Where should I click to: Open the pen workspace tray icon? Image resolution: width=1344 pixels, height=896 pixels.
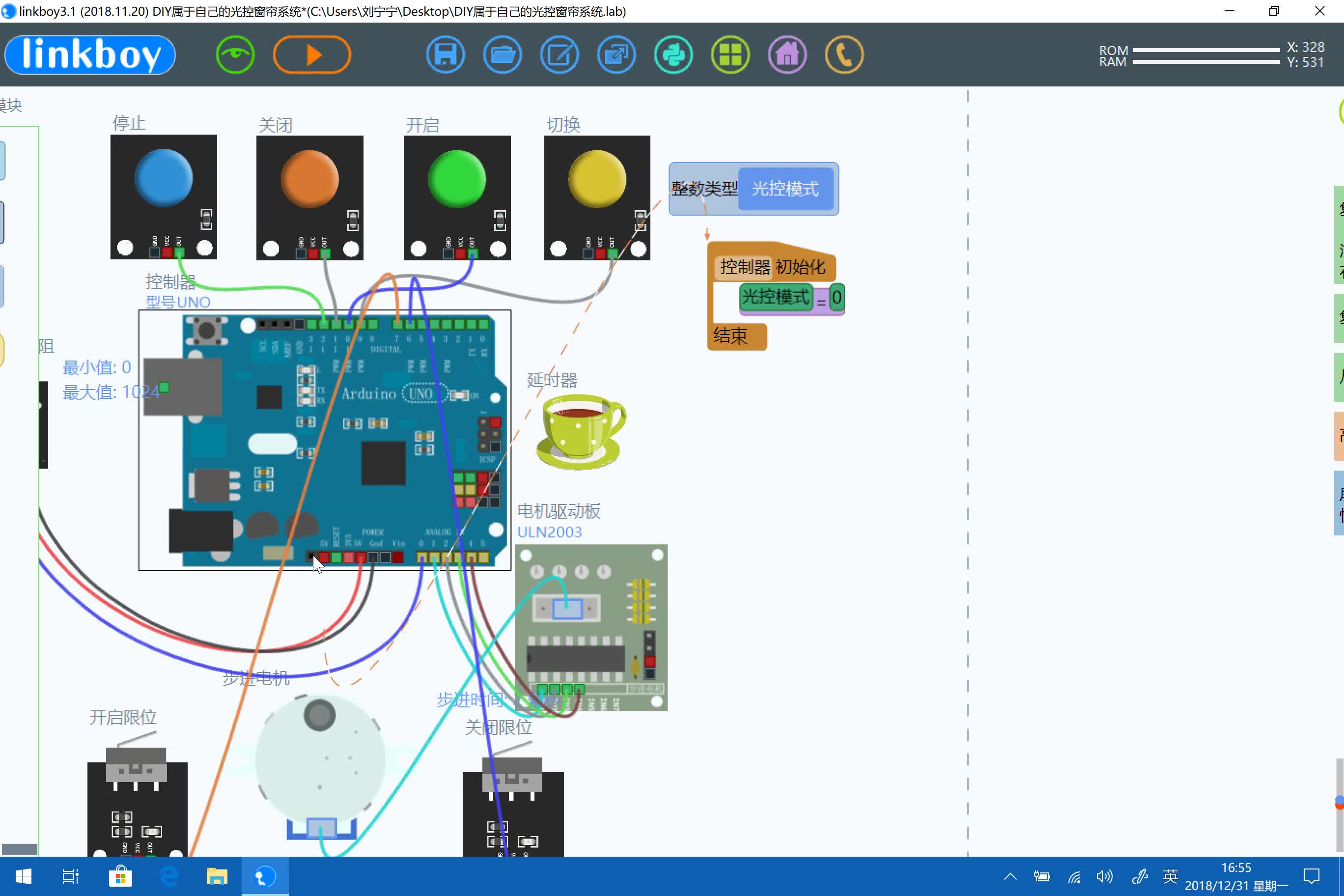(1140, 876)
